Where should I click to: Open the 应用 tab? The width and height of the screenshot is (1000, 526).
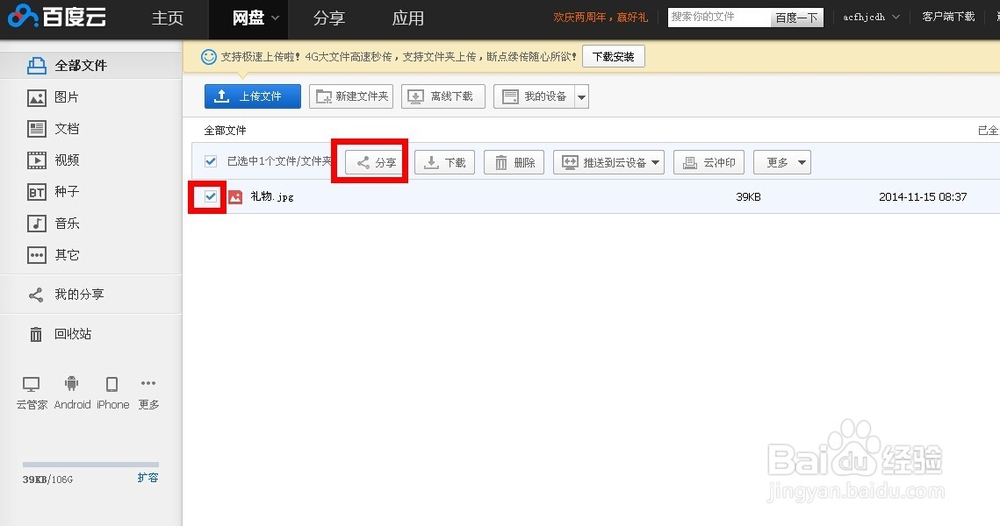[x=408, y=18]
